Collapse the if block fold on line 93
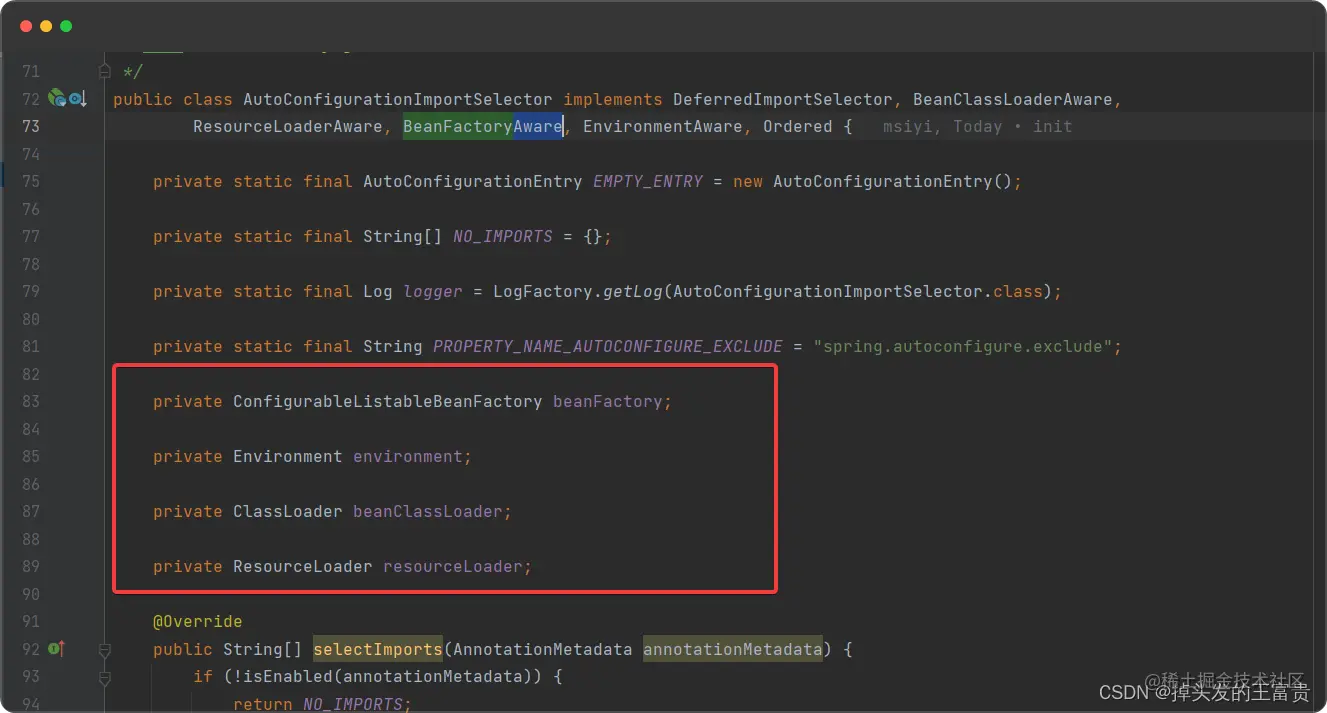The height and width of the screenshot is (713, 1327). coord(104,677)
